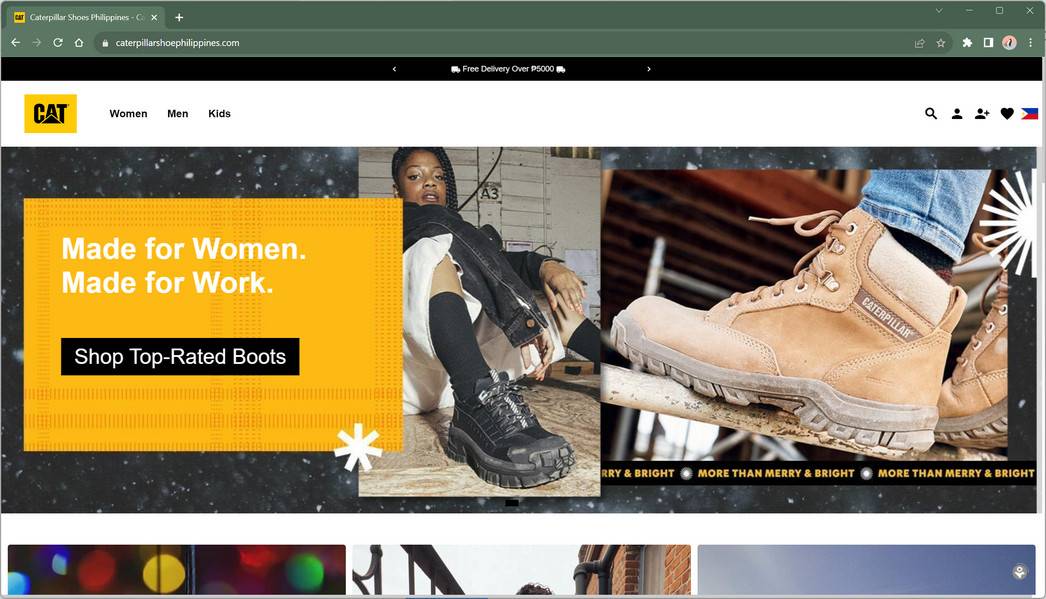Viewport: 1046px width, 599px height.
Task: Show previous announcement with left arrow
Action: coord(394,69)
